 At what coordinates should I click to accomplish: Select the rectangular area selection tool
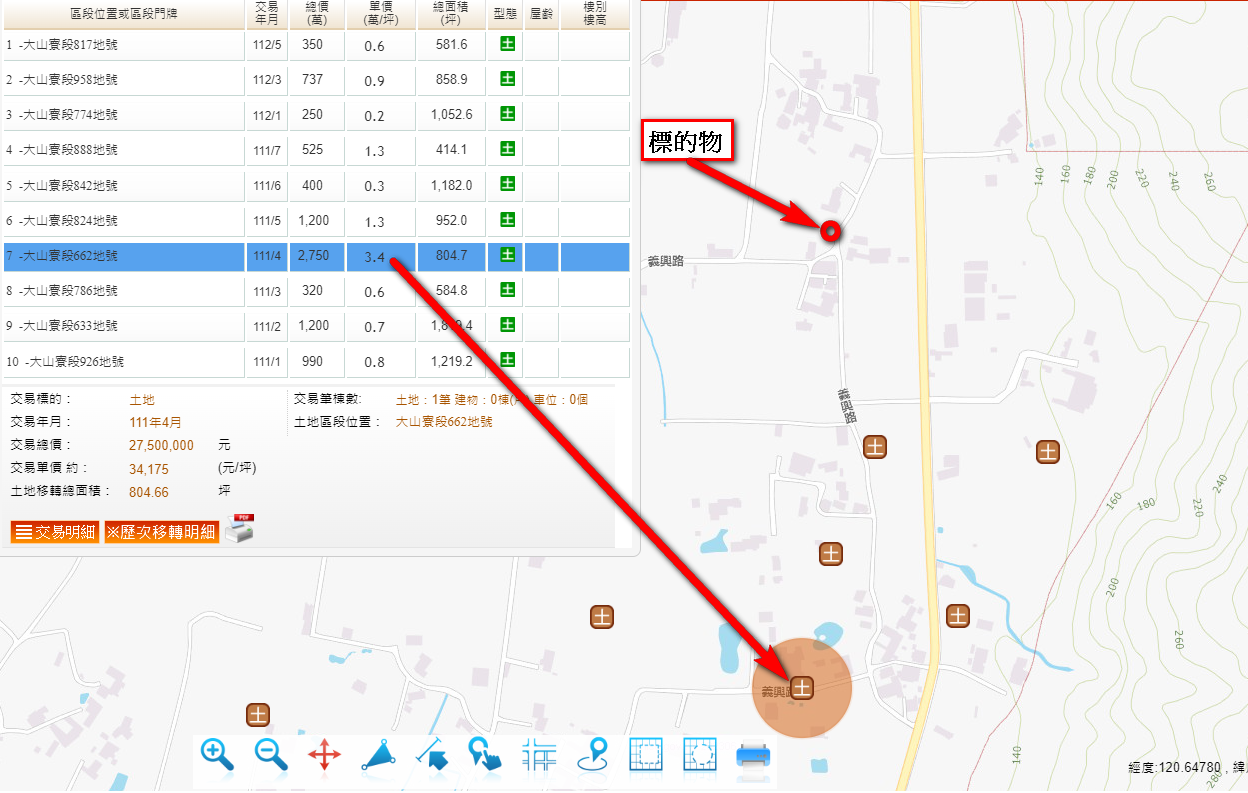click(x=646, y=755)
